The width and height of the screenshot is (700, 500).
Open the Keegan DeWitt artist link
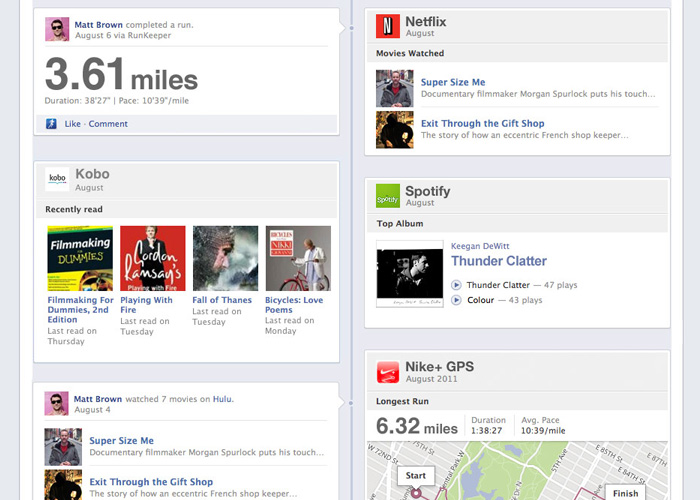480,246
